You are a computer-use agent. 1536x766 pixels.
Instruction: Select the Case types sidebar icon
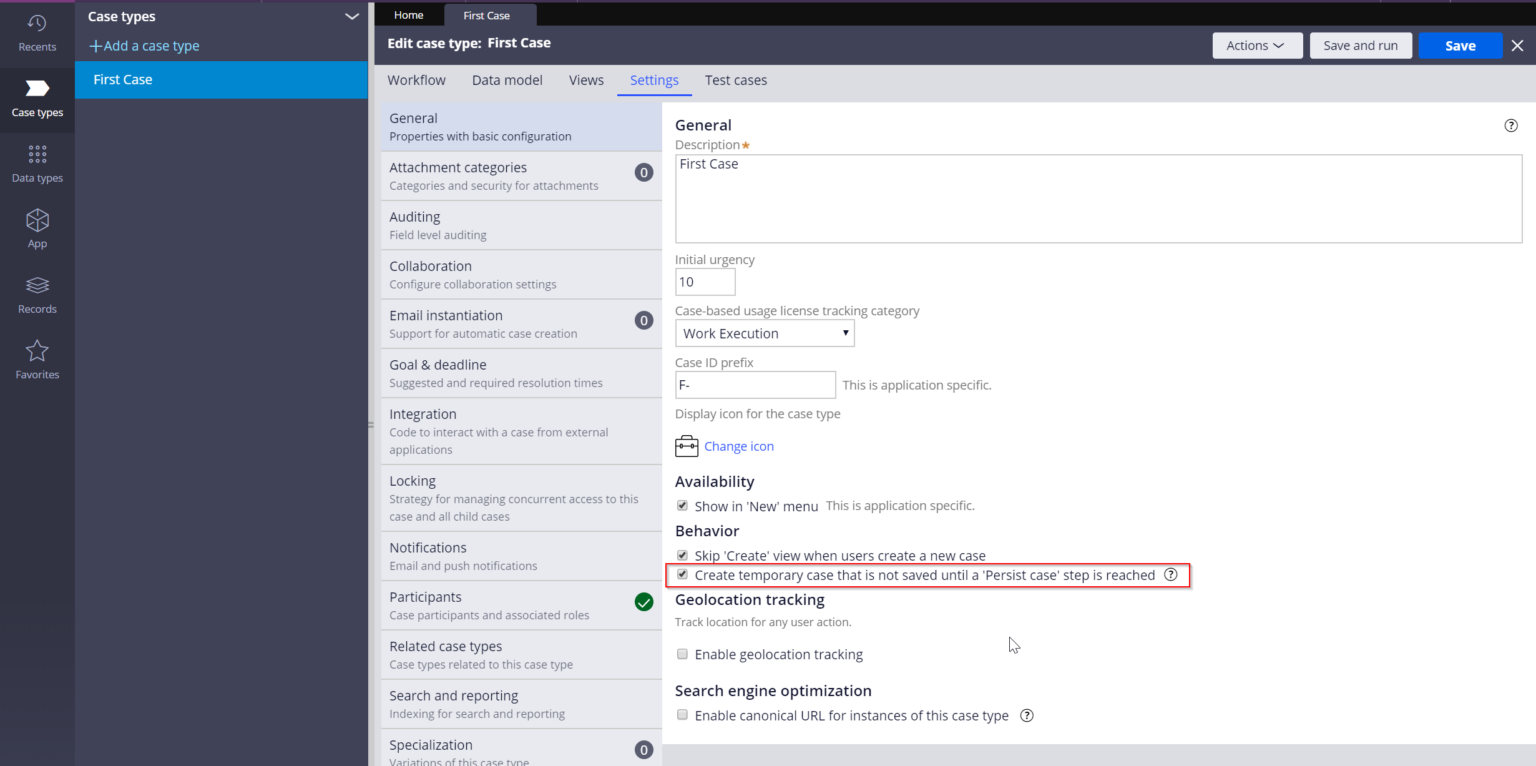pos(37,98)
